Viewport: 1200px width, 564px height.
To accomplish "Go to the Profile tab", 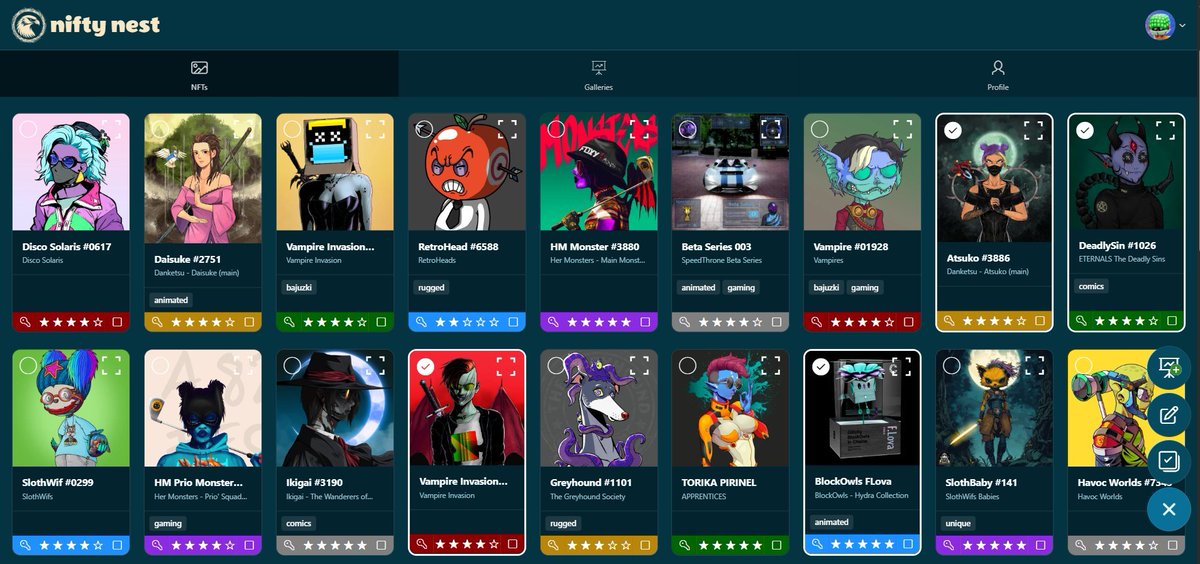I will tap(998, 75).
